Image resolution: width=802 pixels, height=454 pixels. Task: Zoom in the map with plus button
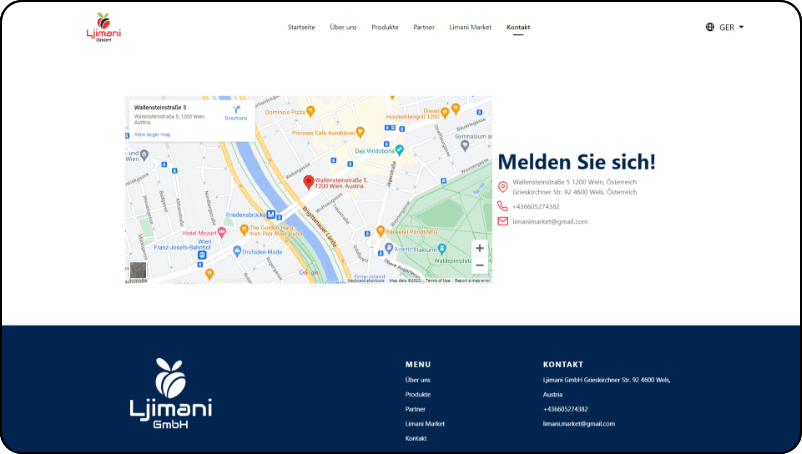[479, 248]
